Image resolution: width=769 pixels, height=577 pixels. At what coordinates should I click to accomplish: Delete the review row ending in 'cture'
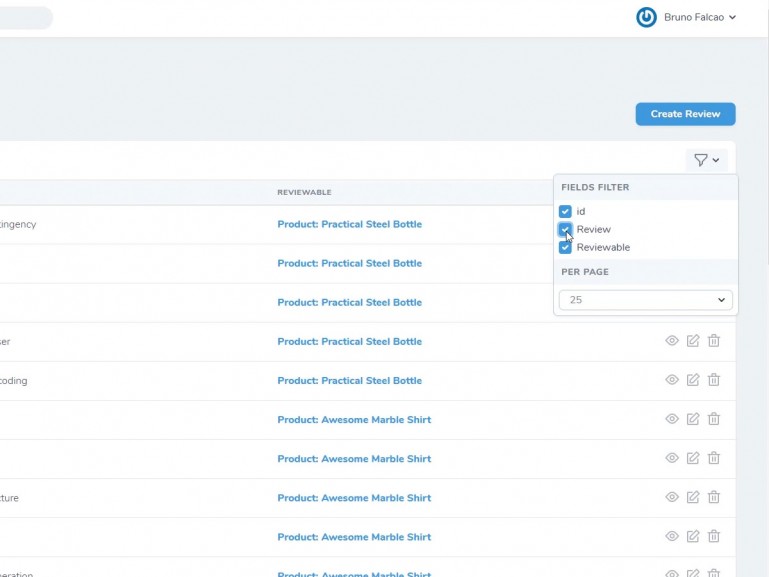point(714,497)
